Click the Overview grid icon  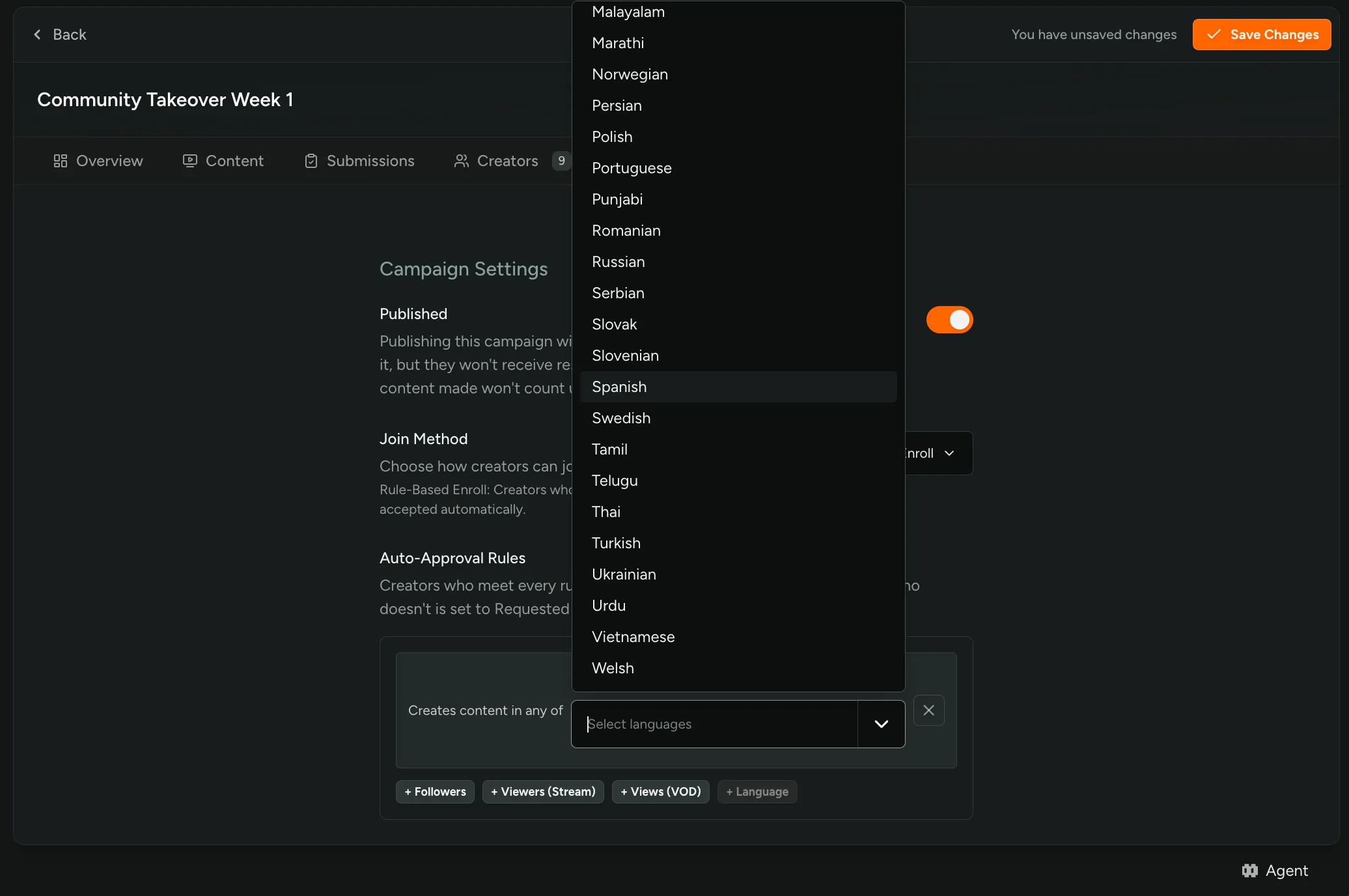(61, 161)
